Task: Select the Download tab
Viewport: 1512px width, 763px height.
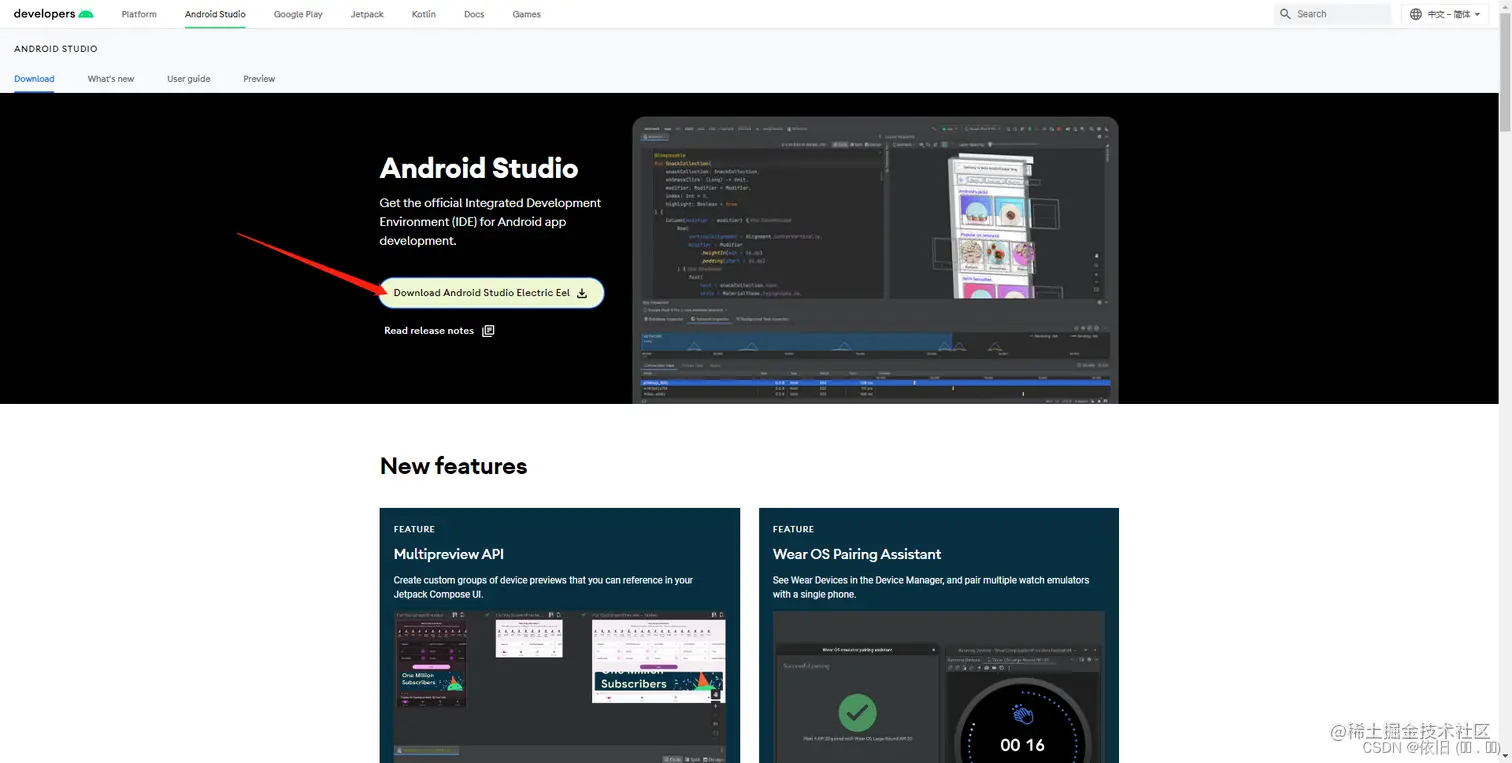Action: tap(34, 78)
